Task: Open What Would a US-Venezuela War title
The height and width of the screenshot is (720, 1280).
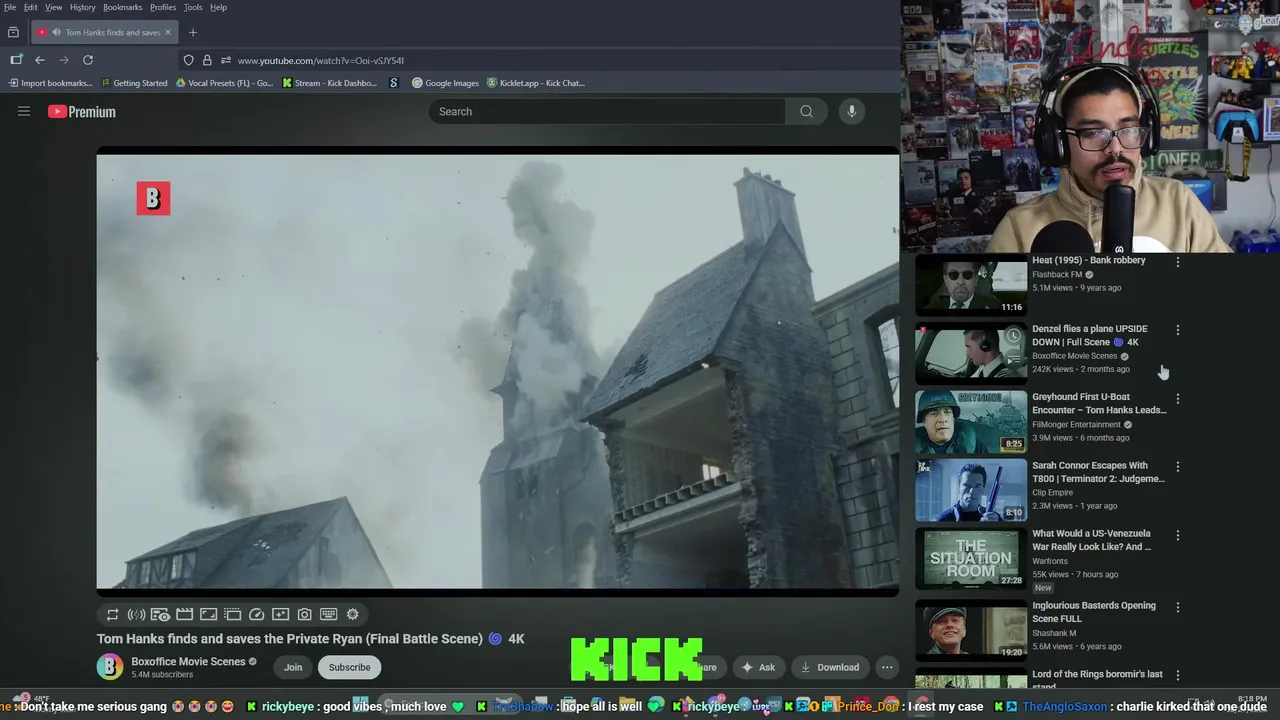Action: tap(1092, 540)
